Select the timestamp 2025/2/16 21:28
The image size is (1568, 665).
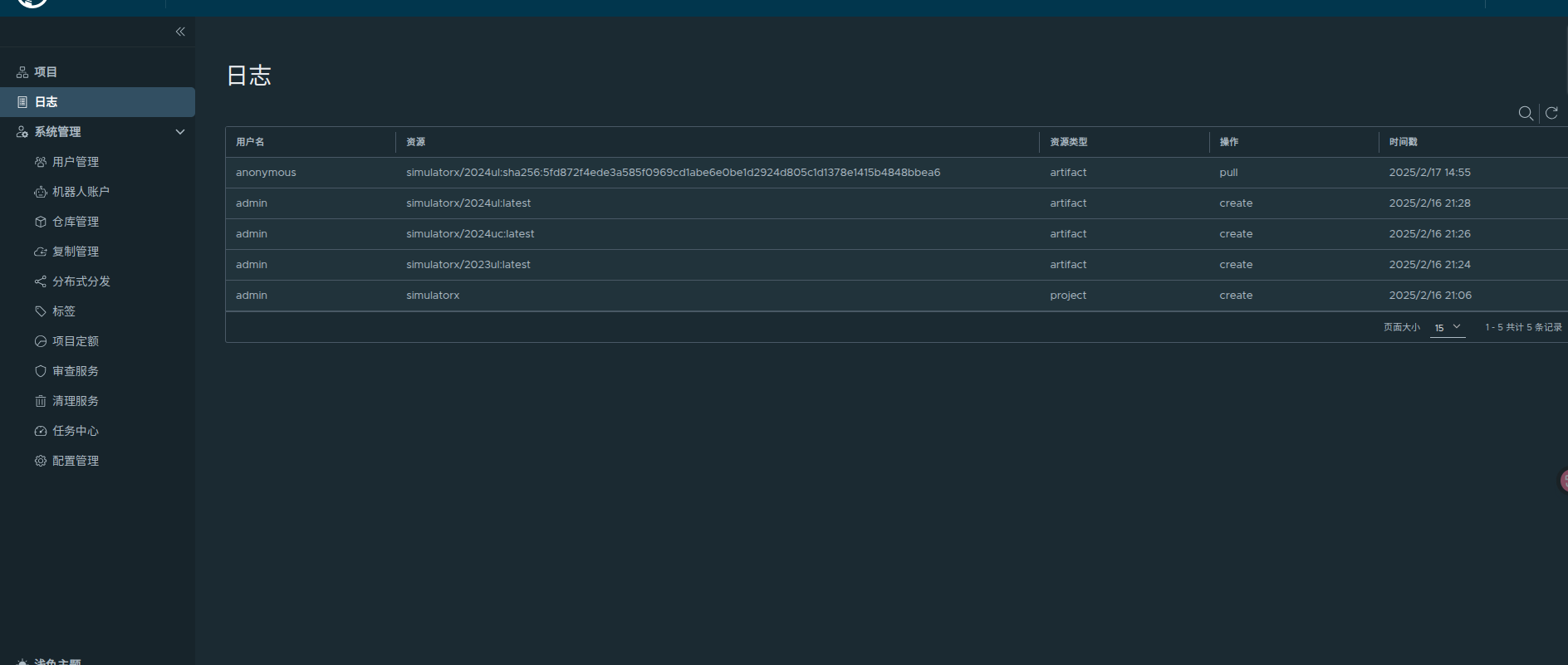[x=1430, y=203]
